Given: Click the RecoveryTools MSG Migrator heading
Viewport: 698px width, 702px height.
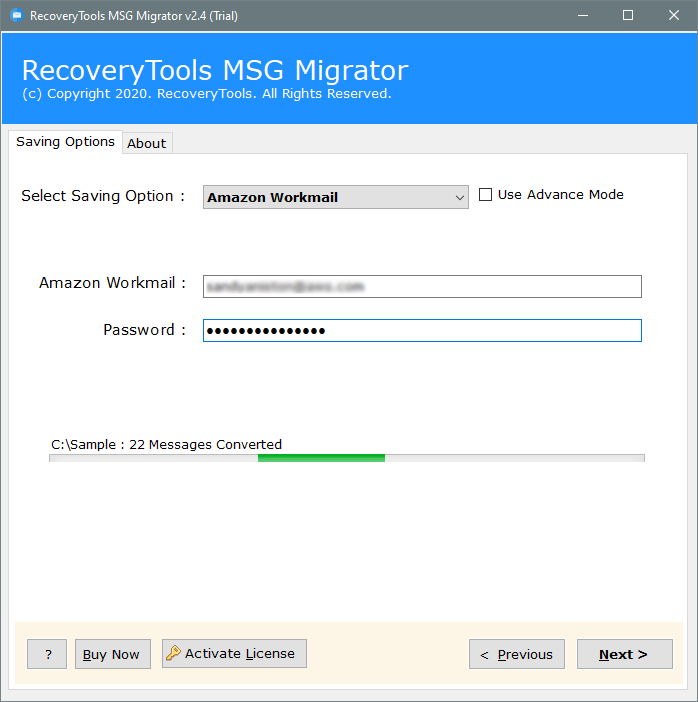Looking at the screenshot, I should pos(215,70).
